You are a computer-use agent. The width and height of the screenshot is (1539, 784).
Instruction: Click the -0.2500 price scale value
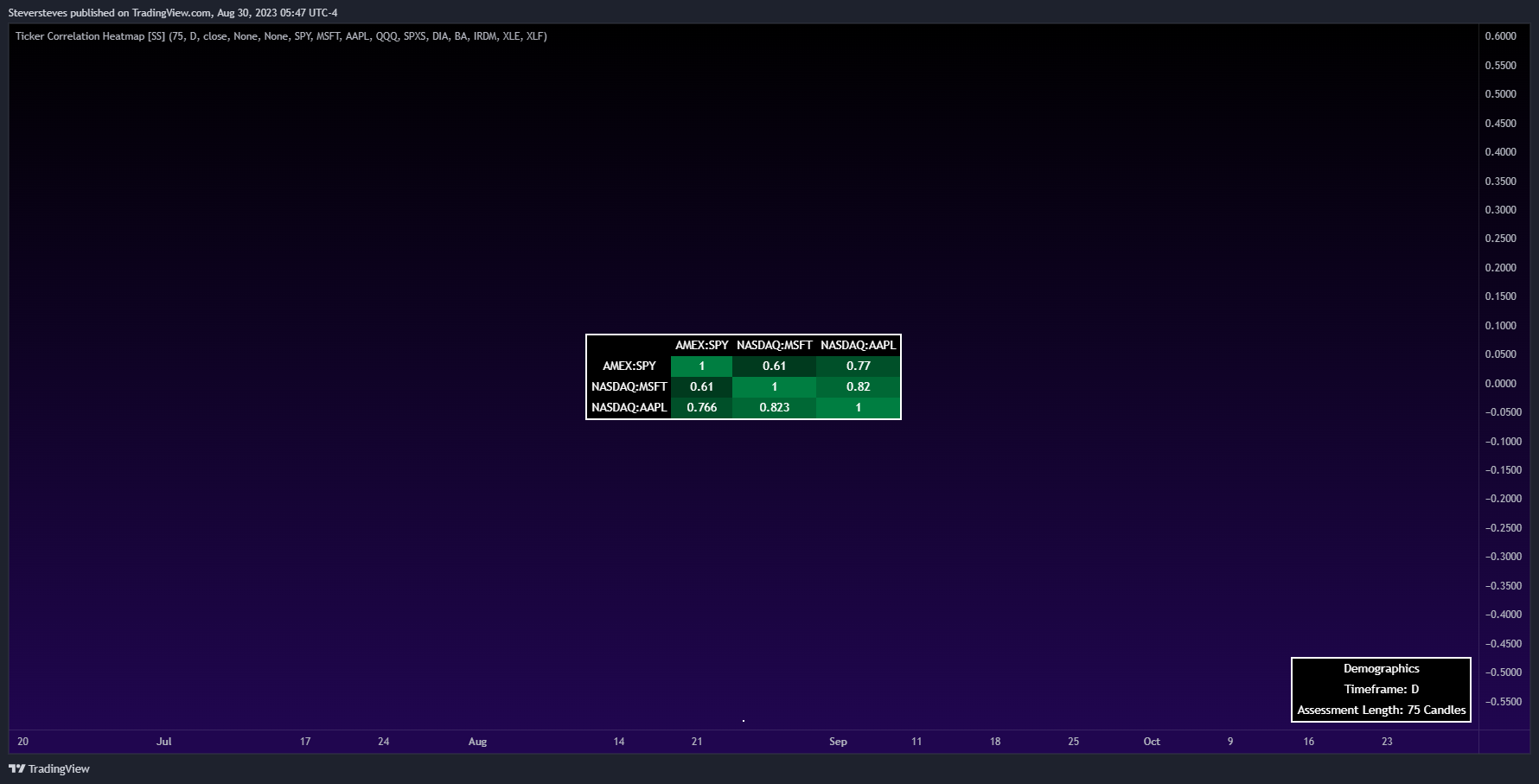pyautogui.click(x=1504, y=527)
